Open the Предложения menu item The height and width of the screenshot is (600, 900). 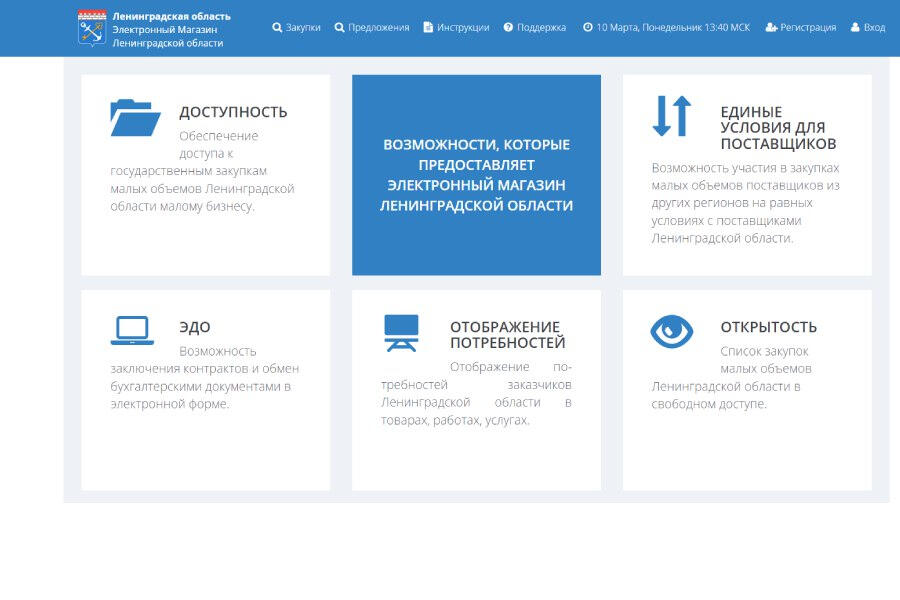[378, 28]
